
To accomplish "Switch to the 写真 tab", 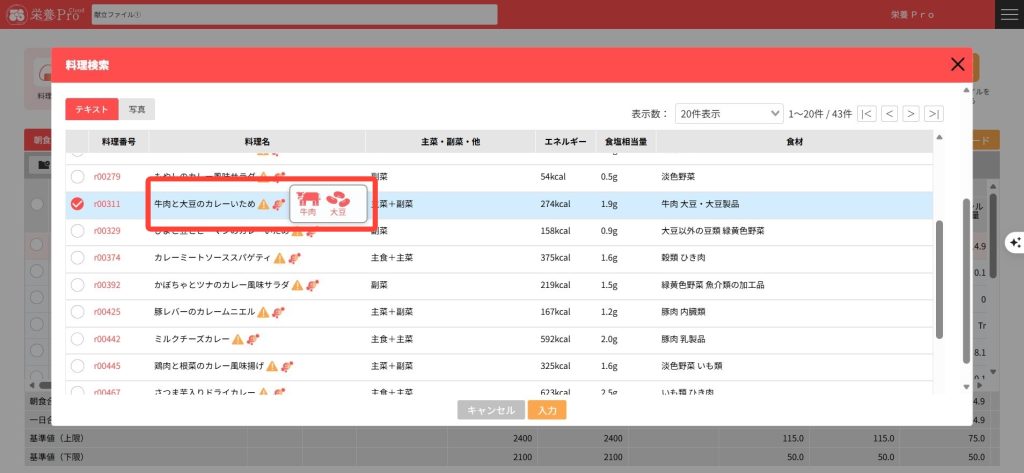I will tap(137, 109).
